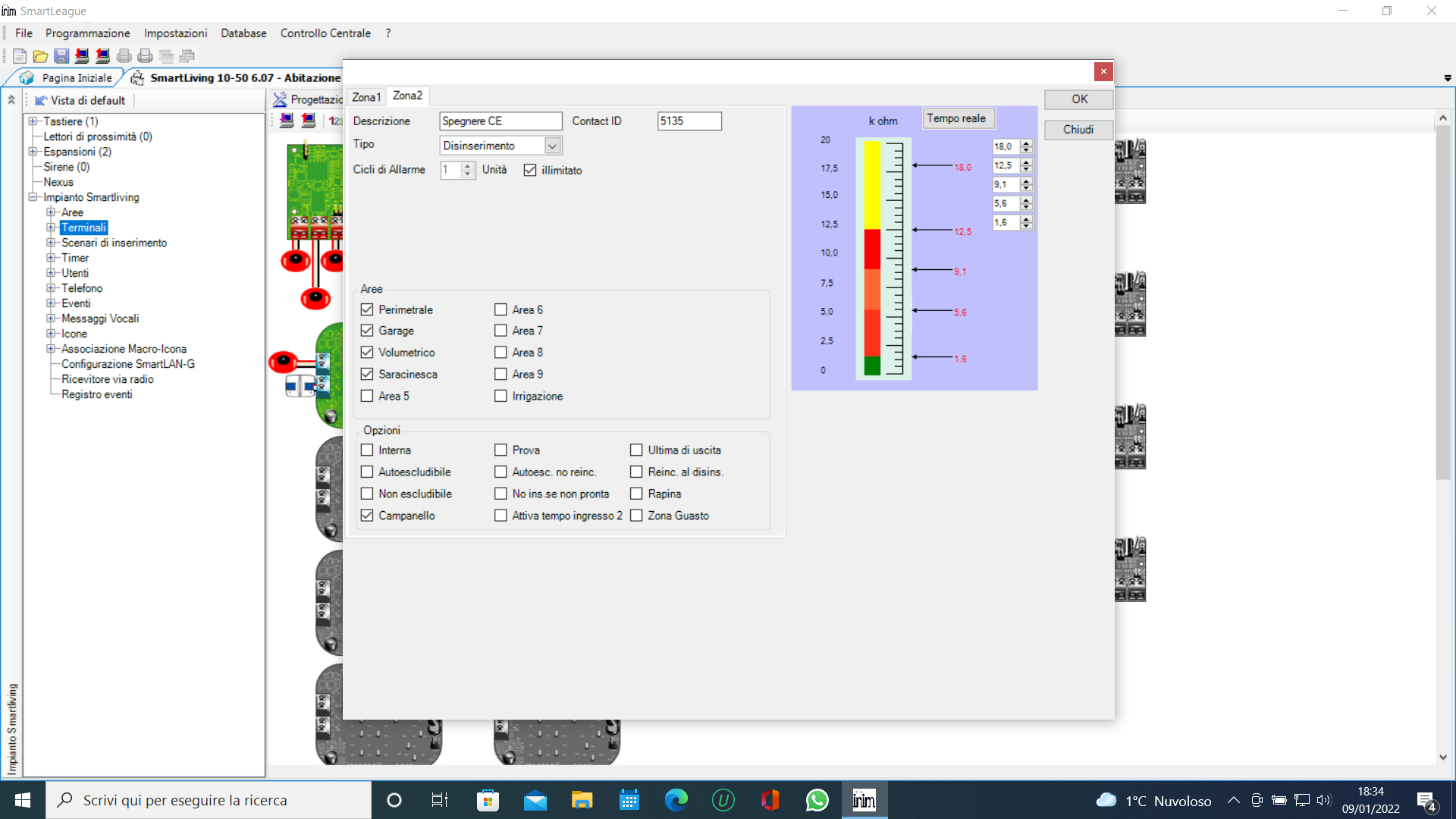Uncheck the Perimetrale area checkbox

367,309
